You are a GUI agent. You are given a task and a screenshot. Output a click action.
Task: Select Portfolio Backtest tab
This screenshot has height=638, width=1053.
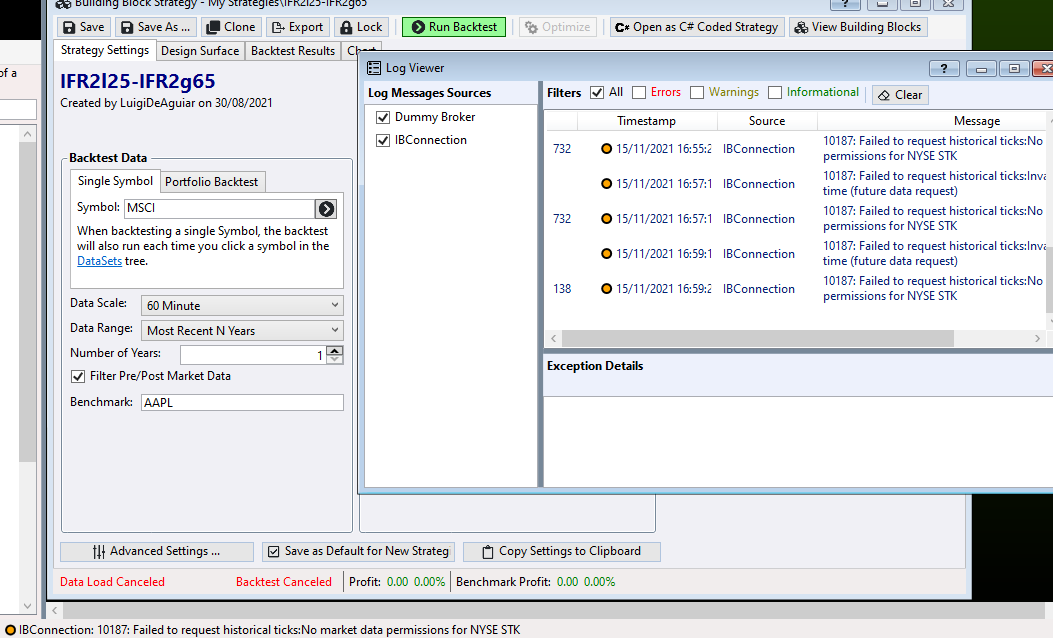tap(212, 182)
